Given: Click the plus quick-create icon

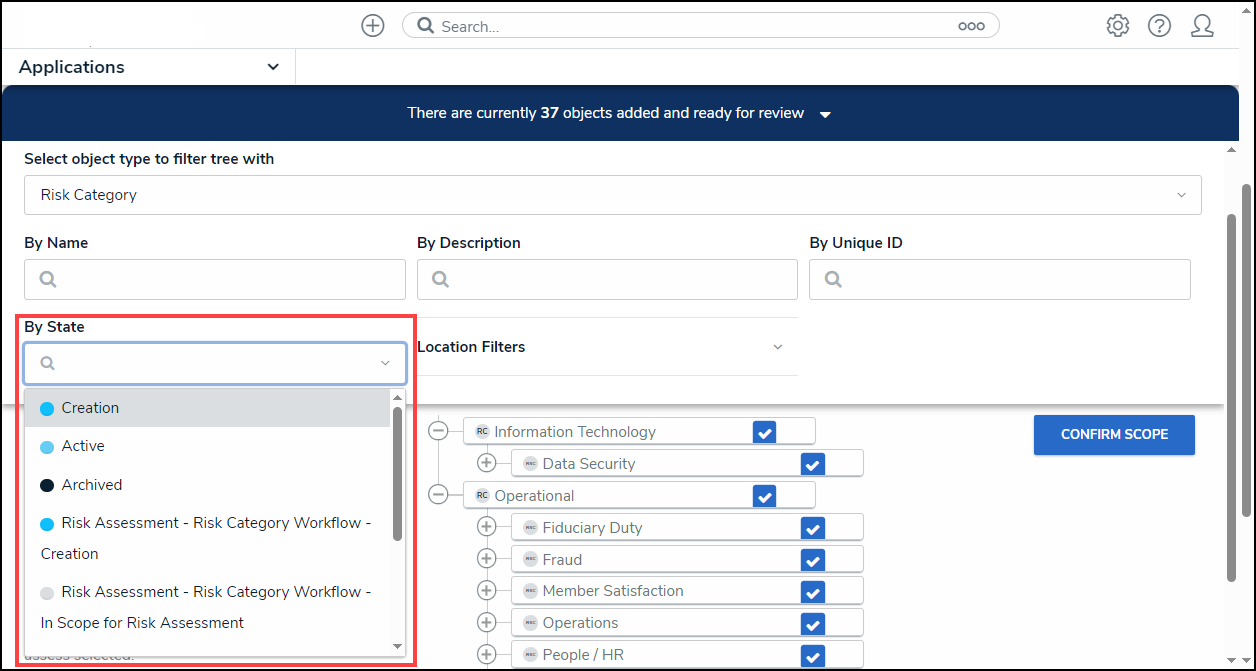Looking at the screenshot, I should click(x=372, y=26).
